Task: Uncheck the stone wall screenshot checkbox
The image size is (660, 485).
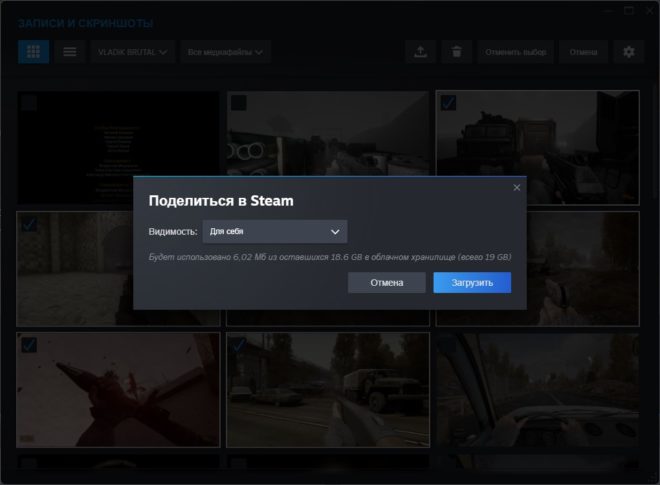Action: (x=29, y=224)
